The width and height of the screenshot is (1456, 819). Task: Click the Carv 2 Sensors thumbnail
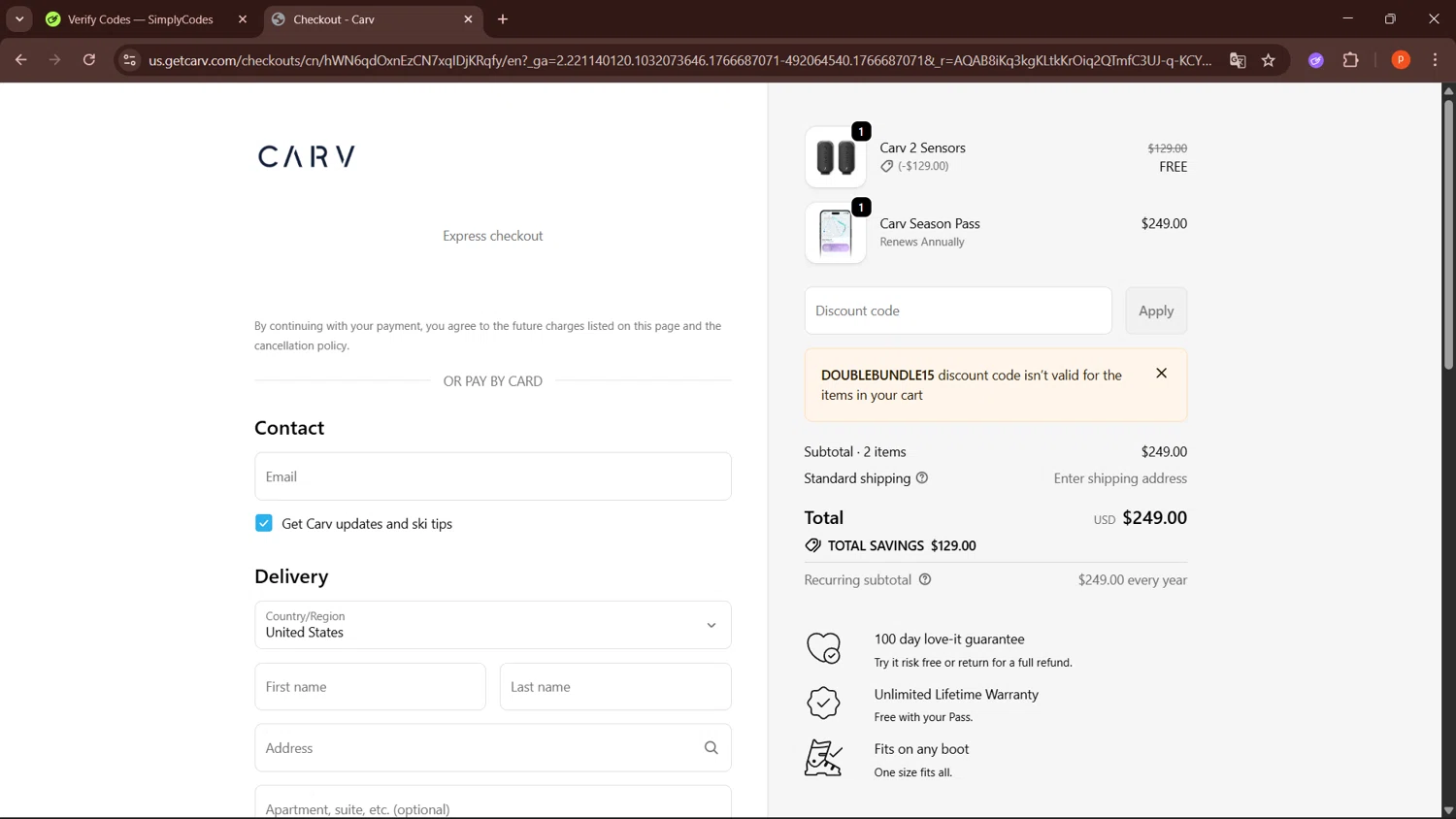[836, 157]
